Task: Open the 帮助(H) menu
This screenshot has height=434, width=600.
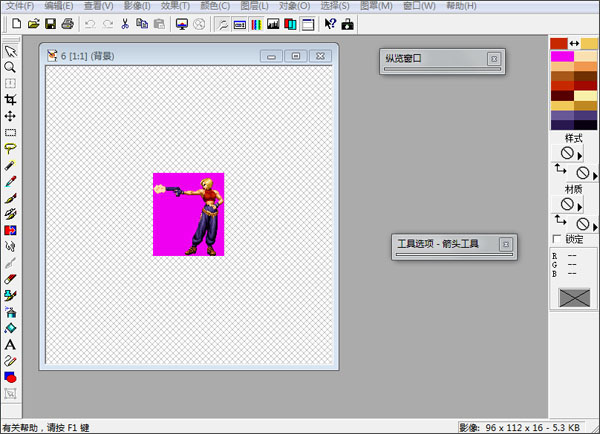Action: coord(461,6)
